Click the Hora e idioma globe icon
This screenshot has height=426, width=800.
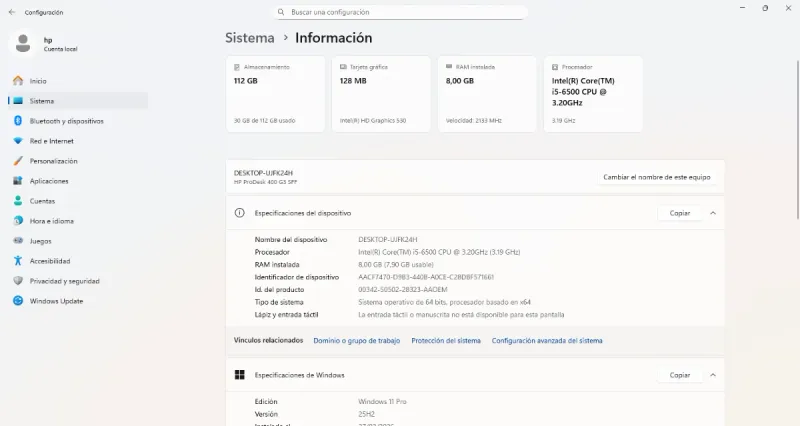[18, 221]
